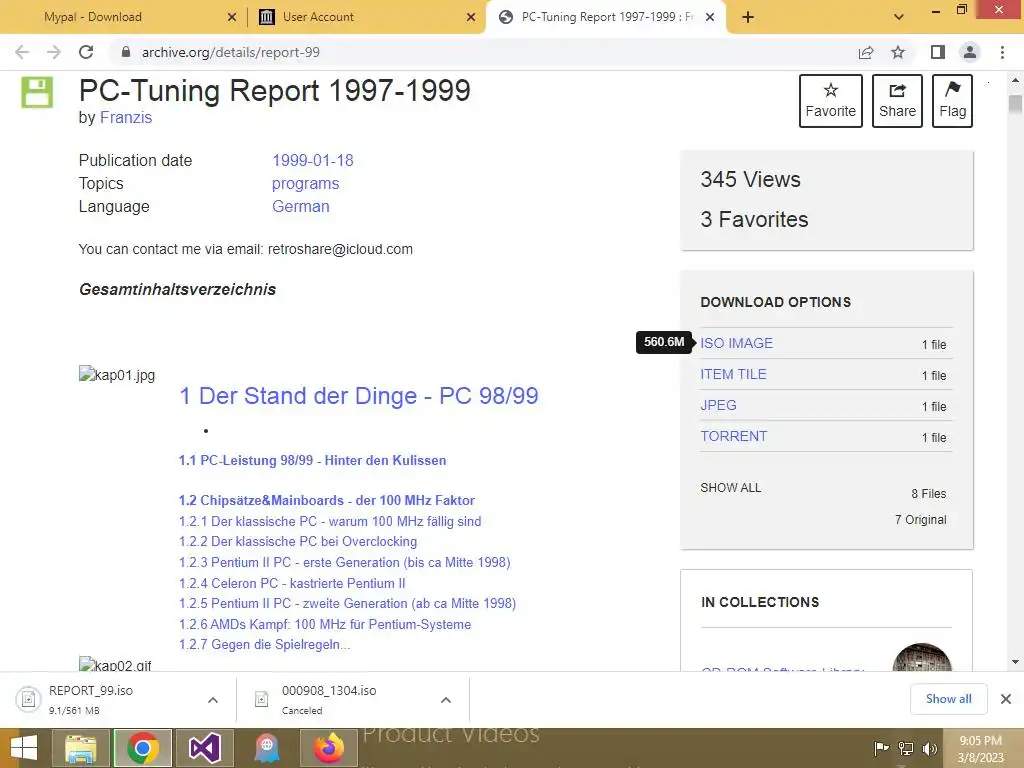View site lock security info
The width and height of the screenshot is (1024, 768).
click(126, 52)
